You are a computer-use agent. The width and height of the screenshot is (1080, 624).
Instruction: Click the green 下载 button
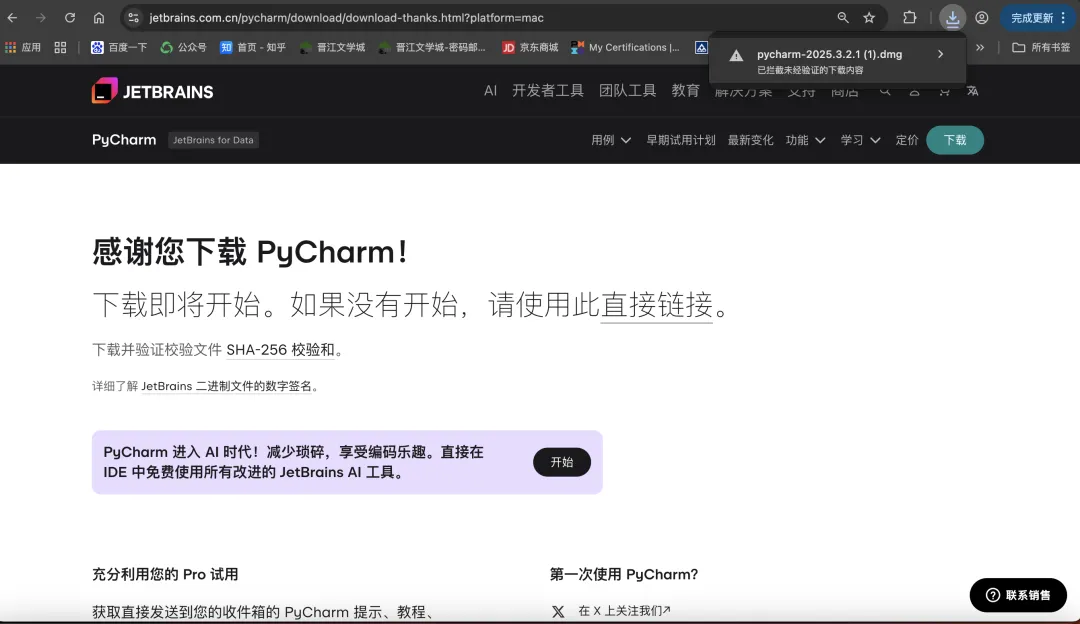point(955,141)
